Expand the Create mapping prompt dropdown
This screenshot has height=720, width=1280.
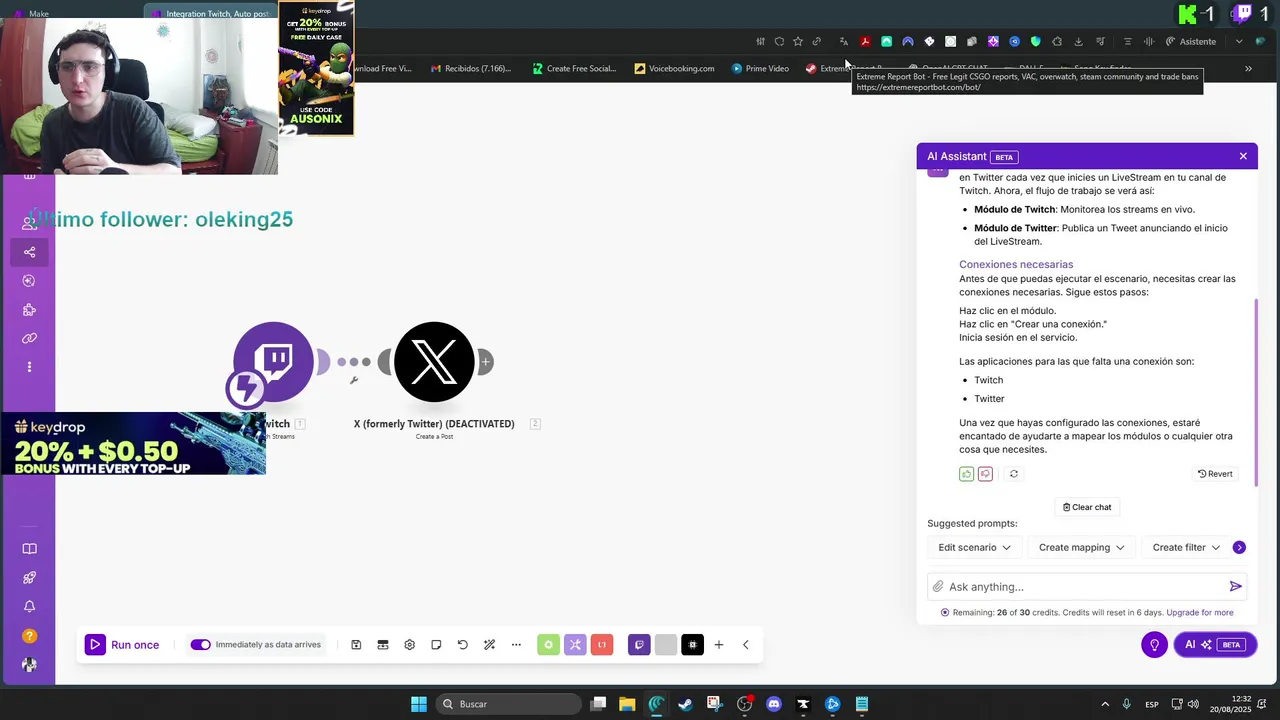pos(1081,547)
